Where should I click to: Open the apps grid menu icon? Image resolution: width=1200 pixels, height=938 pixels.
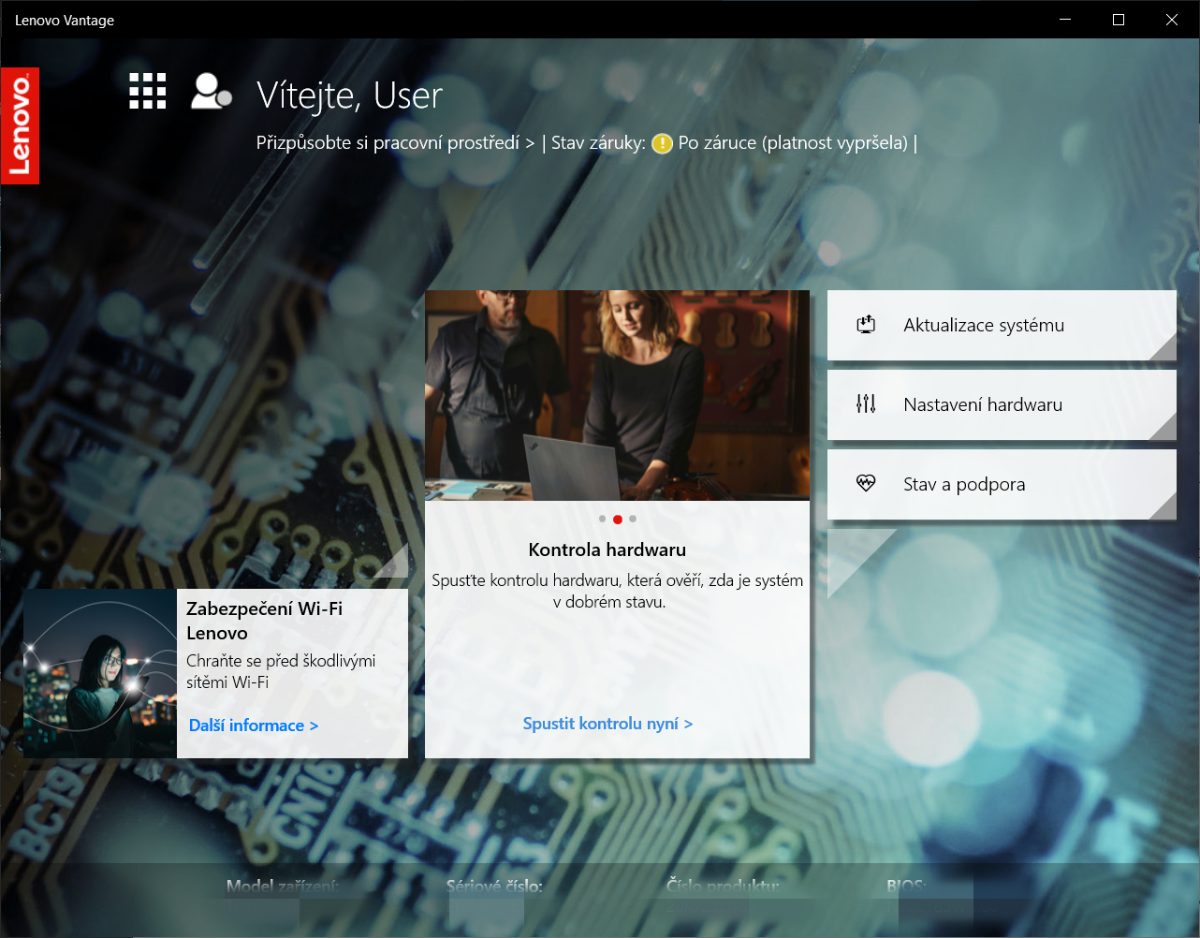147,91
